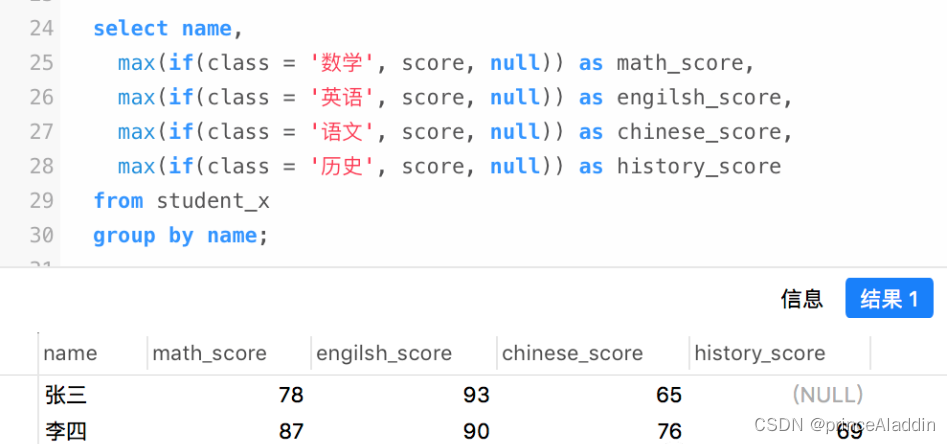Click the 张三 name cell
Screen dimensions: 950x444
coord(66,396)
